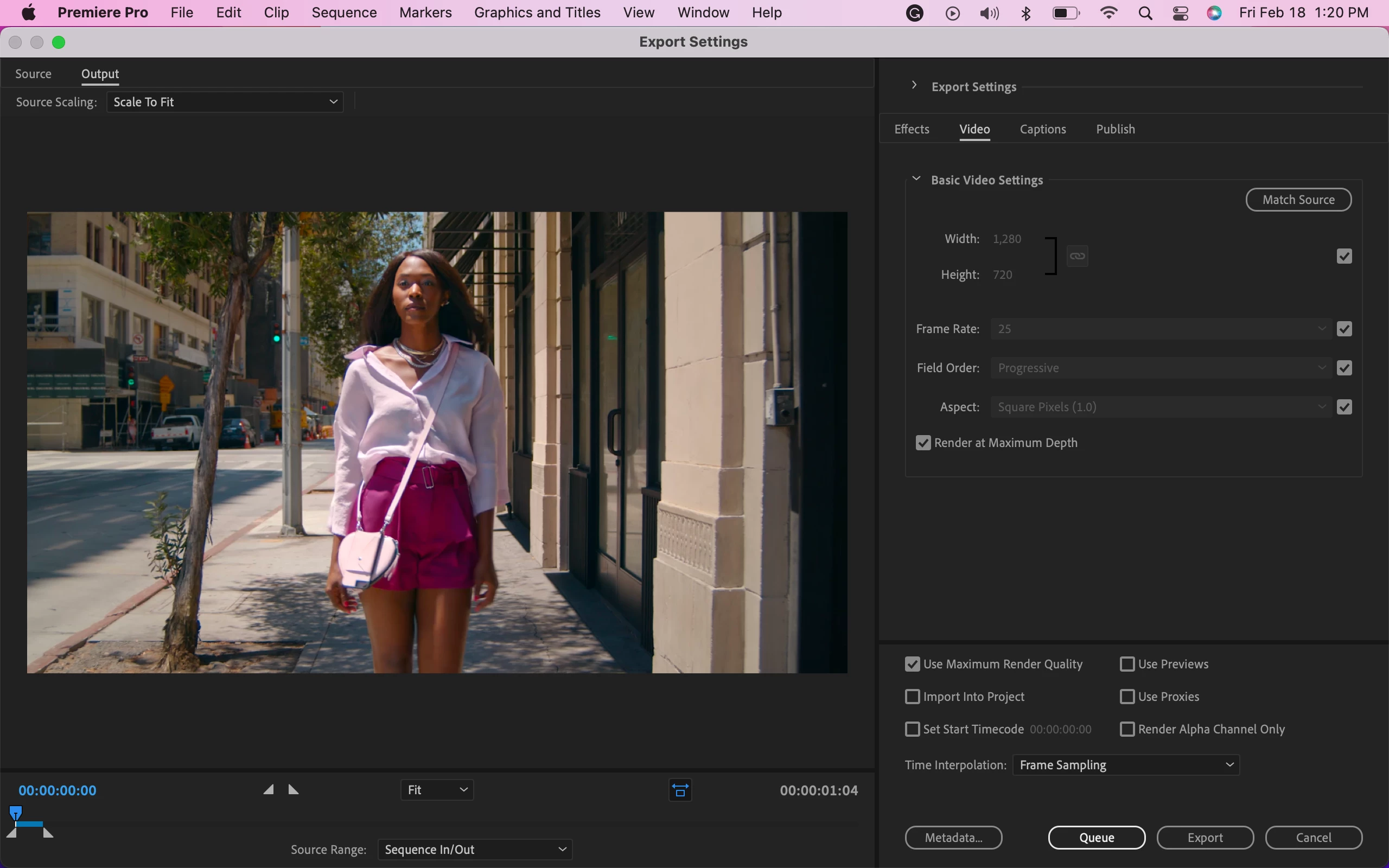This screenshot has height=868, width=1389.
Task: Click the width-height link chain icon
Action: 1078,256
